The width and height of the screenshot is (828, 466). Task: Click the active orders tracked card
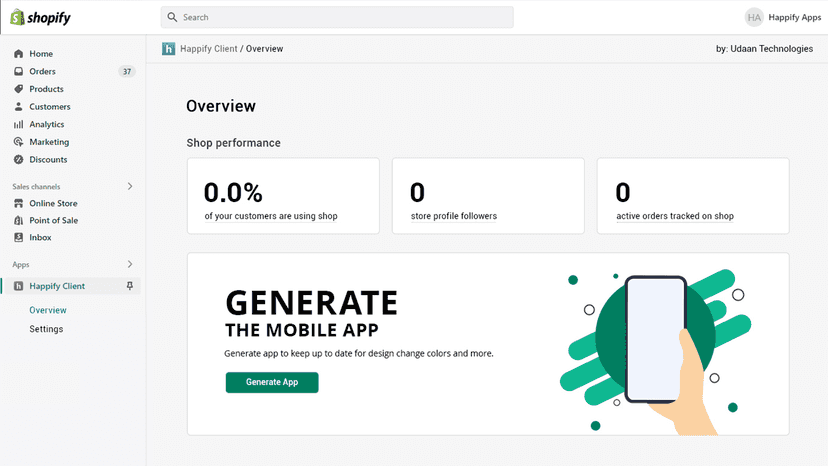[693, 196]
